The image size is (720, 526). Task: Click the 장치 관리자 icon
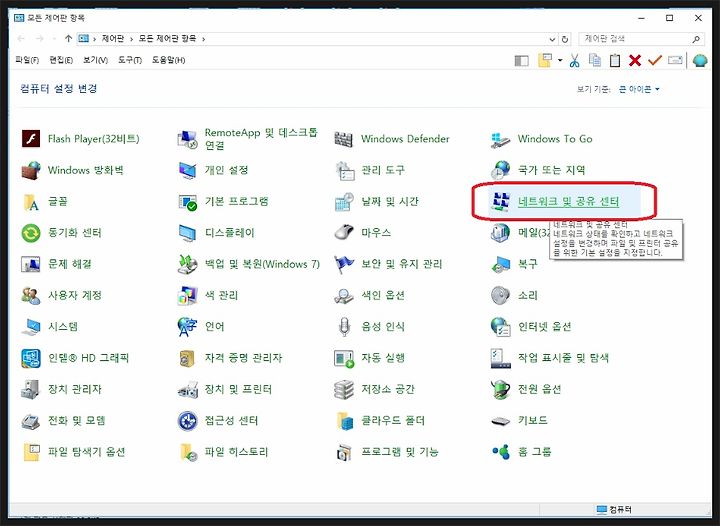[x=31, y=389]
